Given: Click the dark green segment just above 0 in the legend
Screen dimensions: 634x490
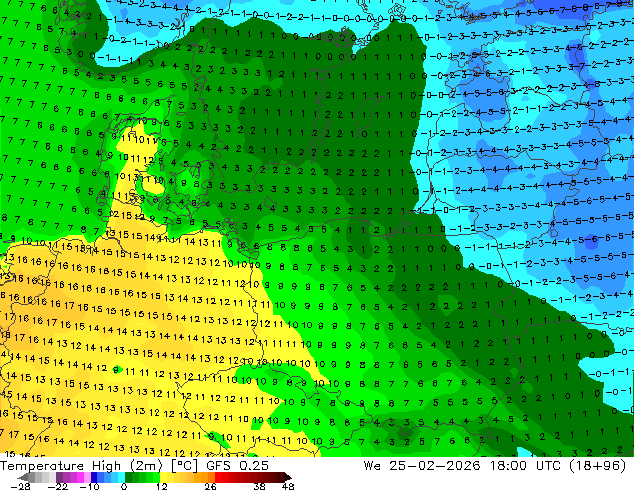Looking at the screenshot, I should pyautogui.click(x=129, y=477).
